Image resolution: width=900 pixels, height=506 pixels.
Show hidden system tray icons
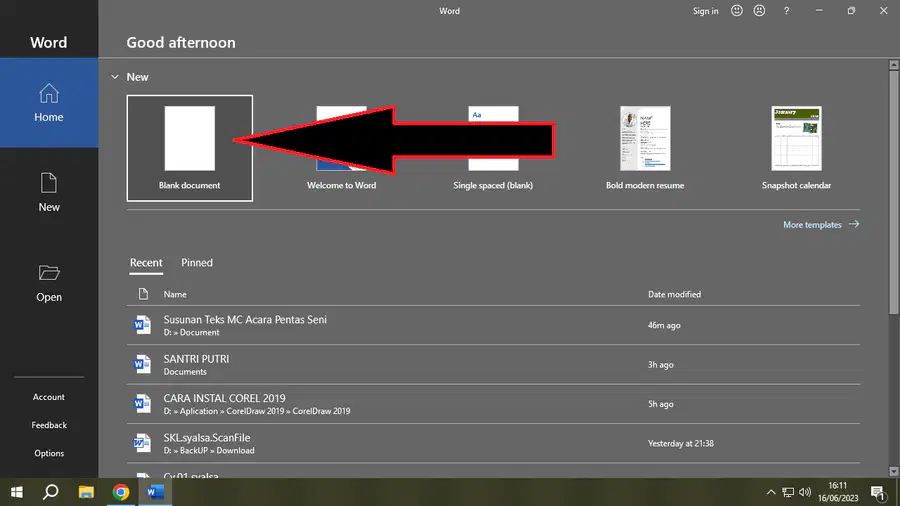[x=771, y=492]
